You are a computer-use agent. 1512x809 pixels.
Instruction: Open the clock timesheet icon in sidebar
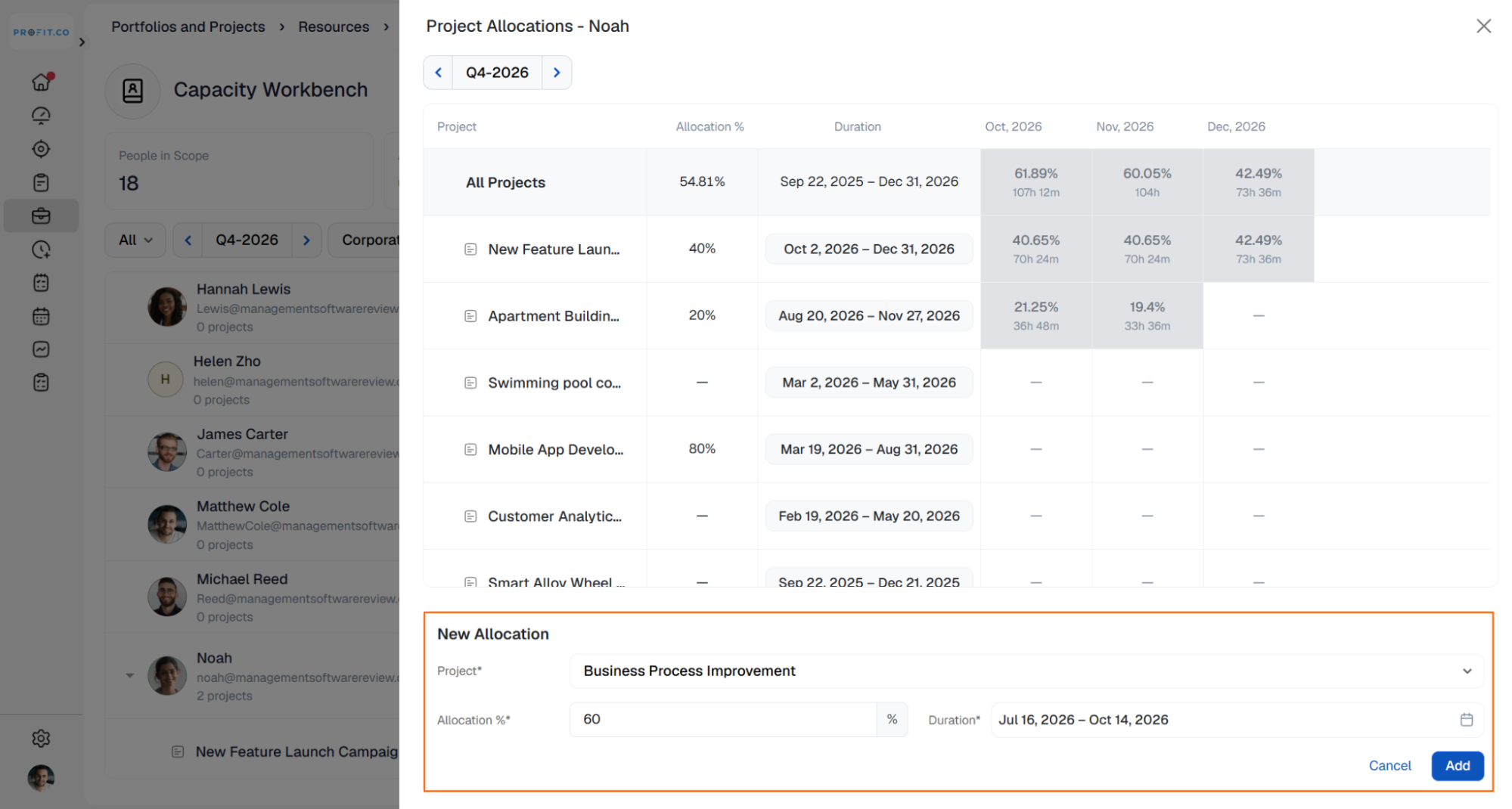41,250
